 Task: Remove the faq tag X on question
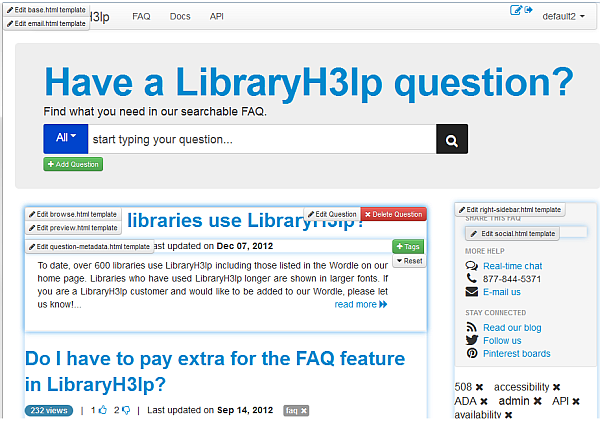[x=303, y=410]
